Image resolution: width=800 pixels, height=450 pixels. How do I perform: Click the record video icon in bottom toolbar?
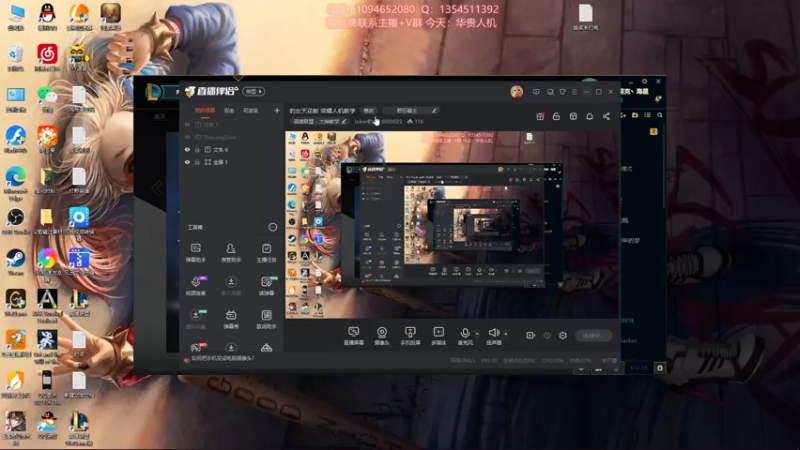531,335
